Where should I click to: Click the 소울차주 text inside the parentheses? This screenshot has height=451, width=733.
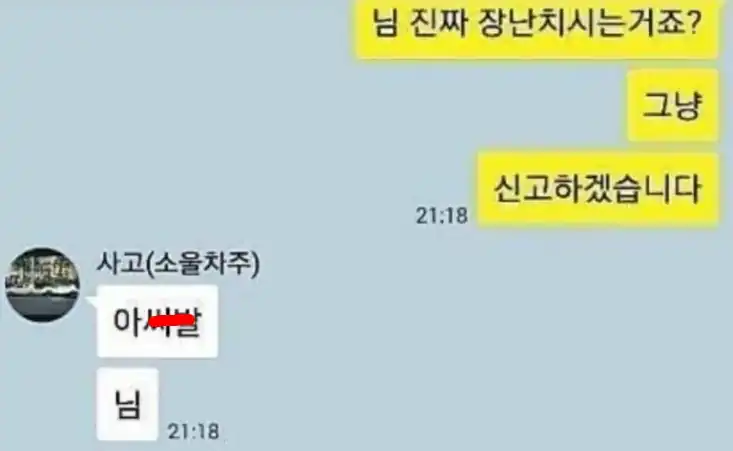coord(203,264)
